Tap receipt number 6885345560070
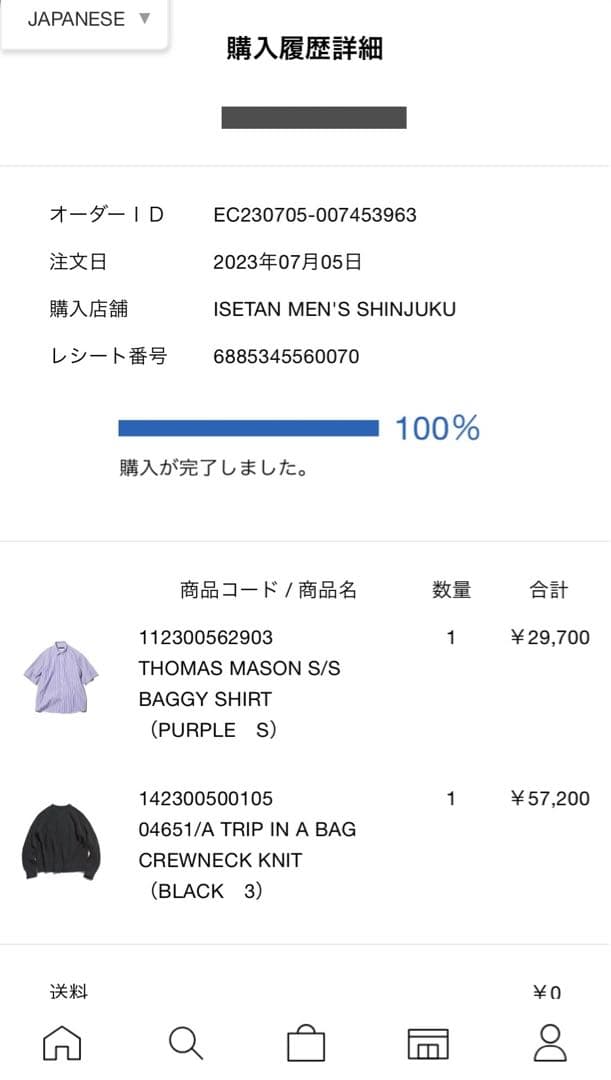The image size is (611, 1080). [x=286, y=355]
